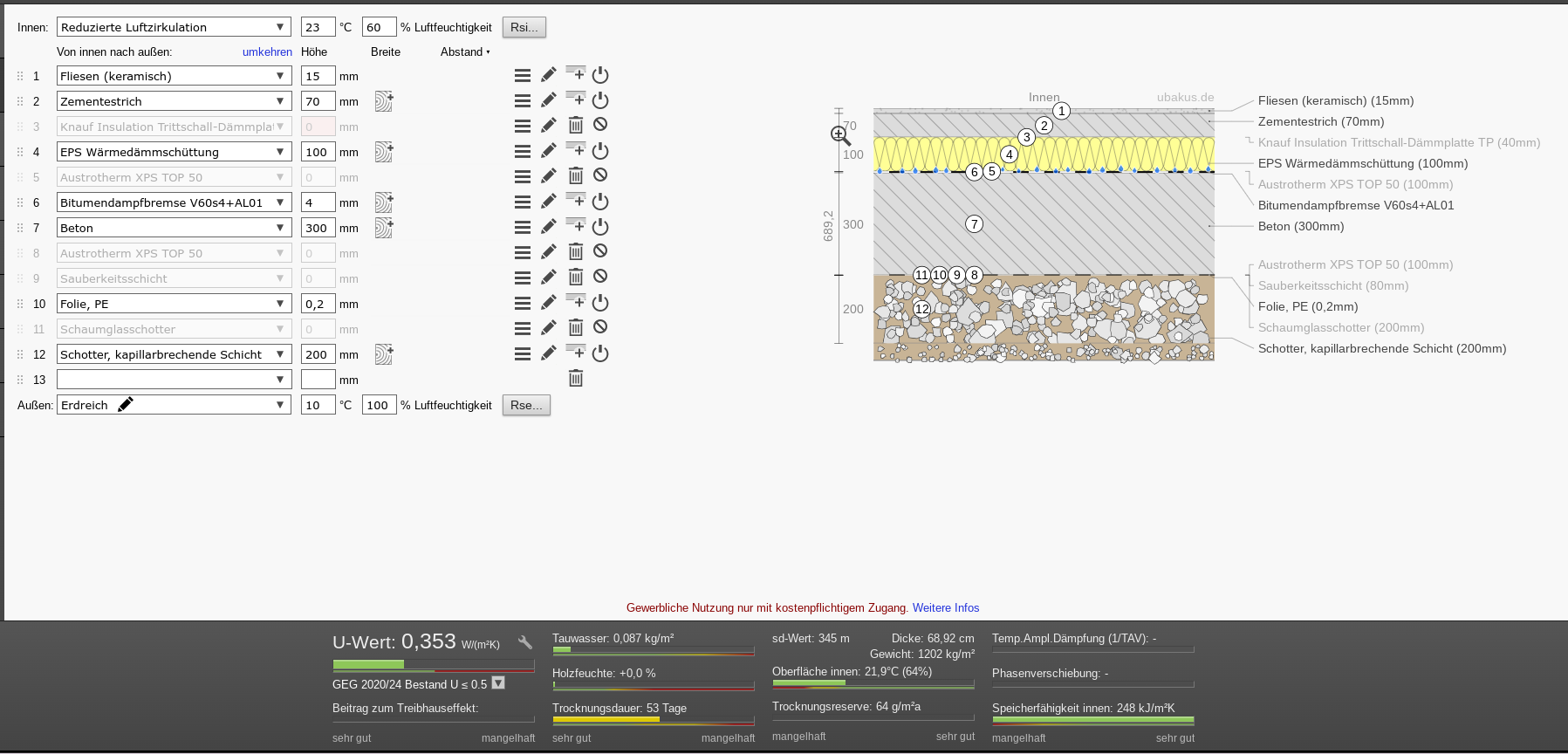Open the Abstand column header dropdown

(x=465, y=51)
